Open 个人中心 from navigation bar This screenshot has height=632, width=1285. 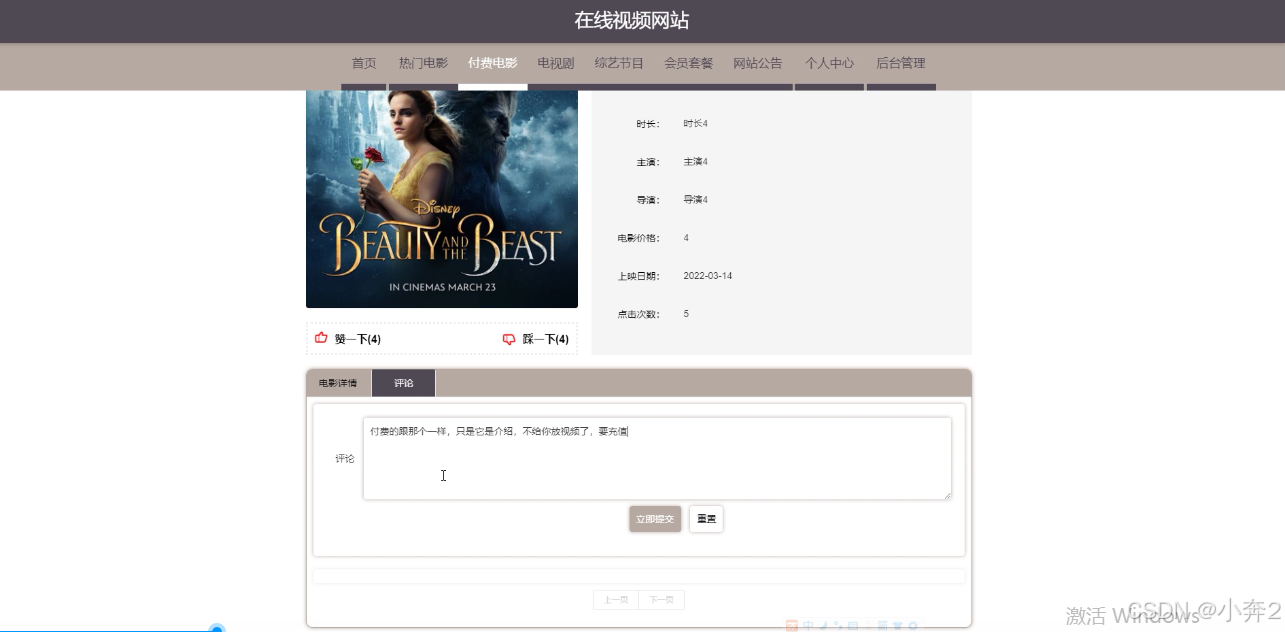[x=830, y=63]
